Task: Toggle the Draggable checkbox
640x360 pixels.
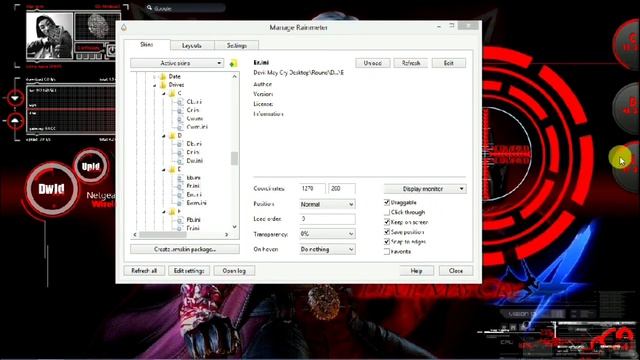Action: pyautogui.click(x=387, y=202)
